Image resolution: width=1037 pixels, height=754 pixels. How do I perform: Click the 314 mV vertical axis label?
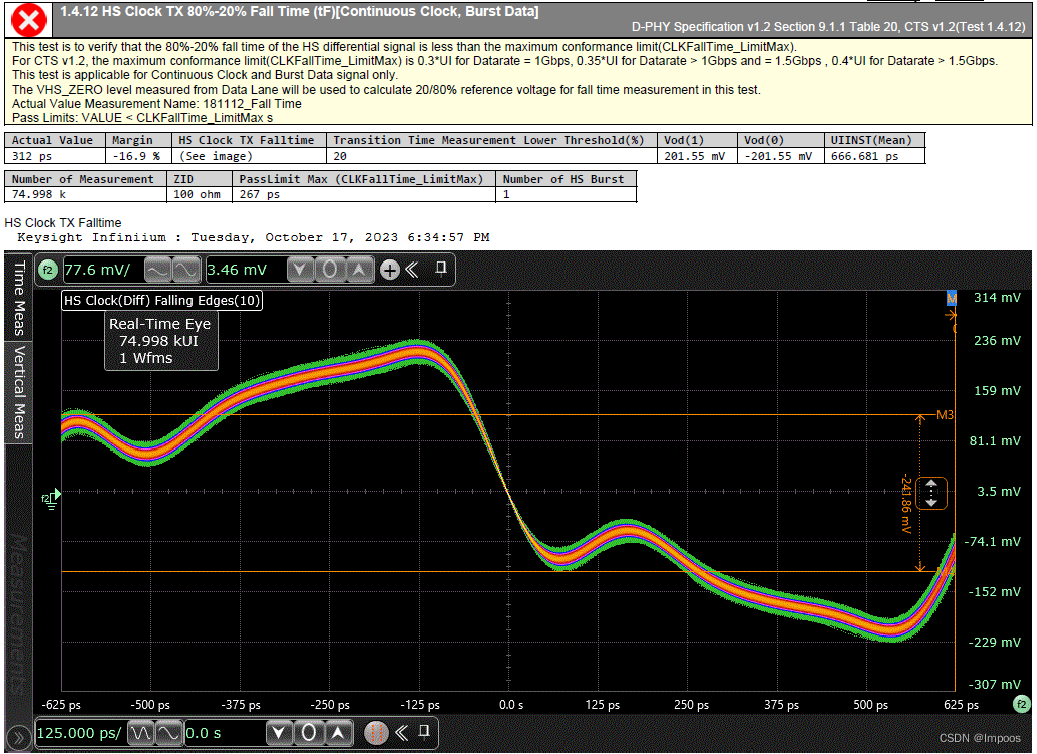coord(997,298)
